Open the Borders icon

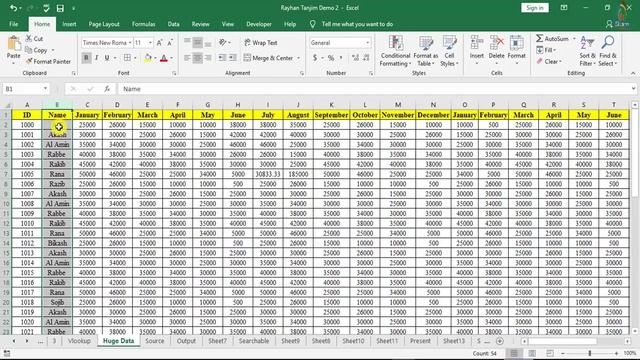[127, 58]
